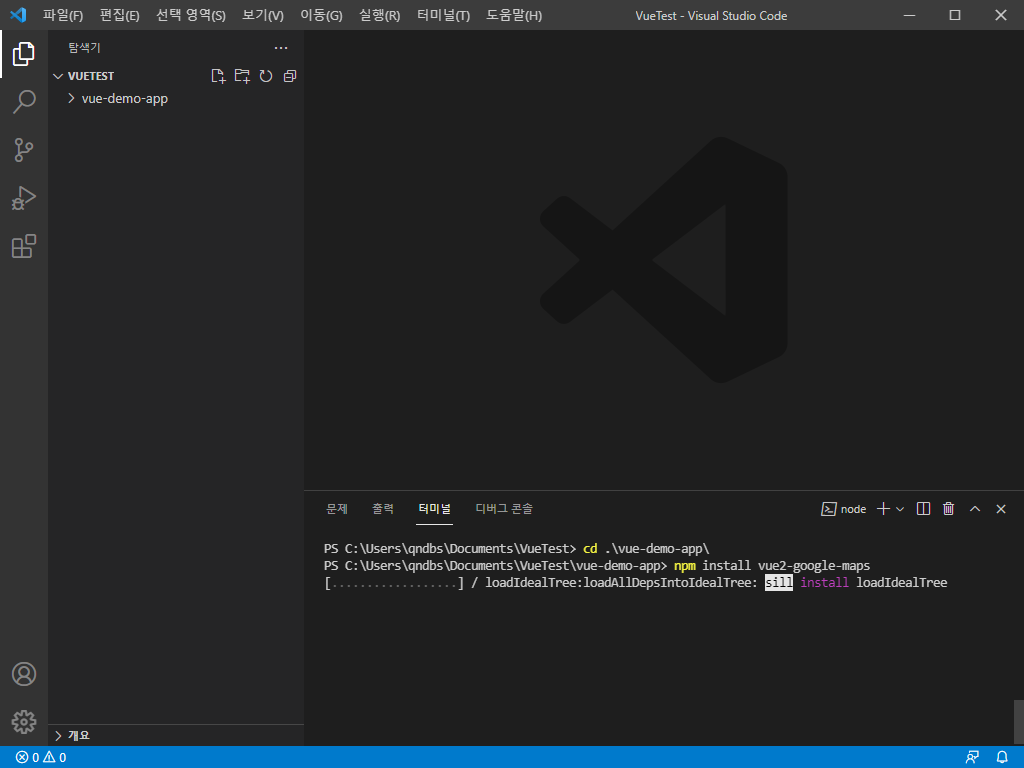Click the 'cd .\vue-demo-app\' command text
This screenshot has width=1024, height=768.
click(x=646, y=549)
